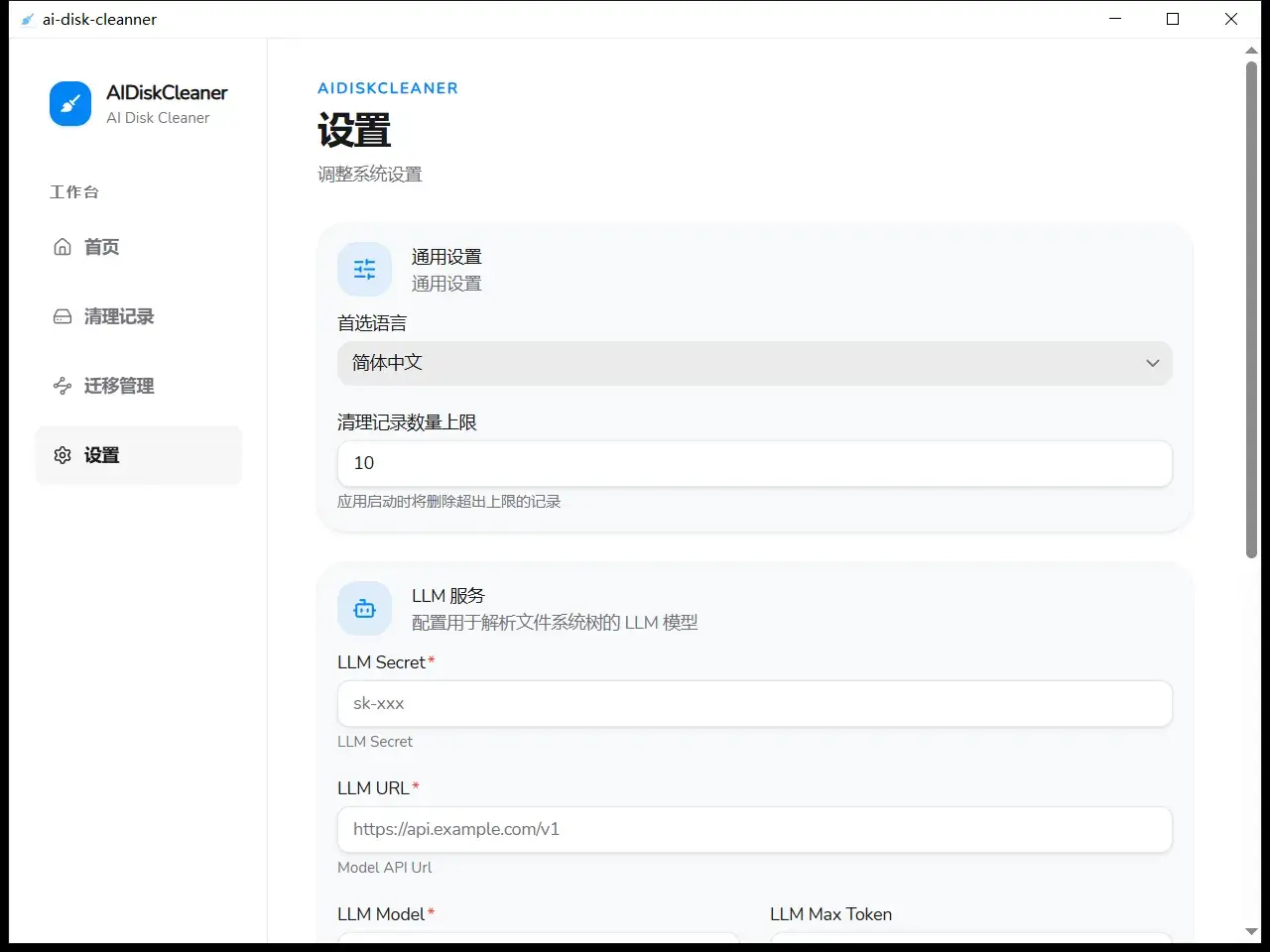Click the 配置用于解析文件系统树的 LLM 模型 description
The height and width of the screenshot is (952, 1270).
[555, 623]
